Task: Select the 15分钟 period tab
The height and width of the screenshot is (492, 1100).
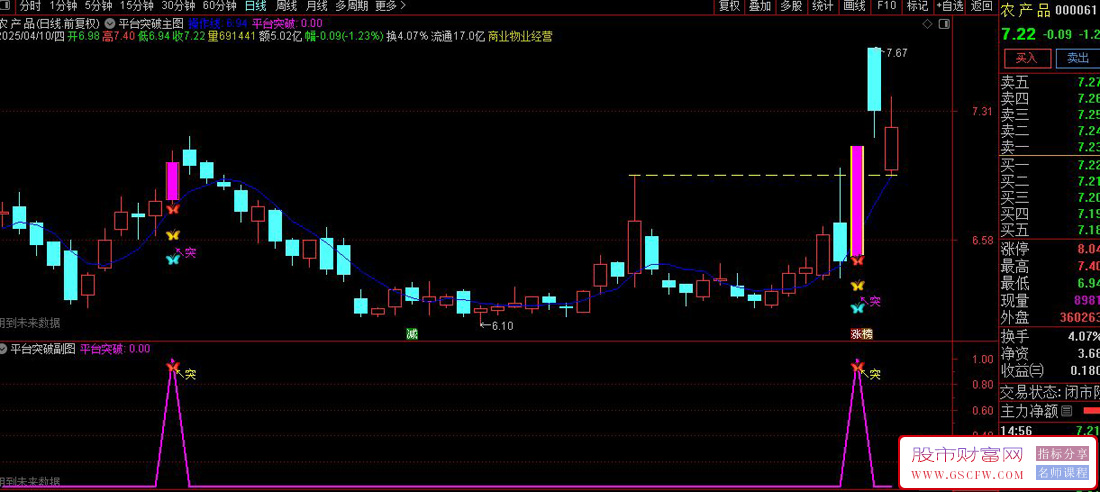Action: (x=136, y=6)
